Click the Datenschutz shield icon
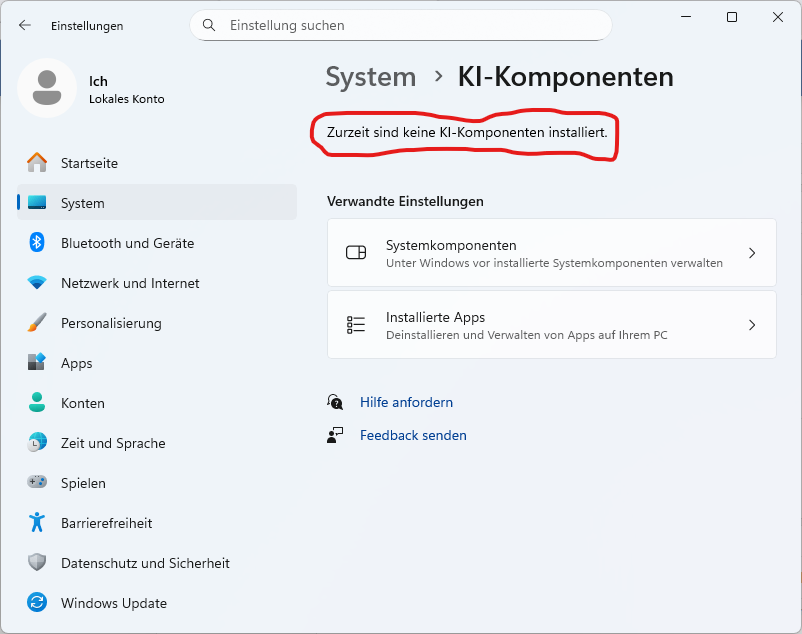802x634 pixels. click(x=37, y=562)
